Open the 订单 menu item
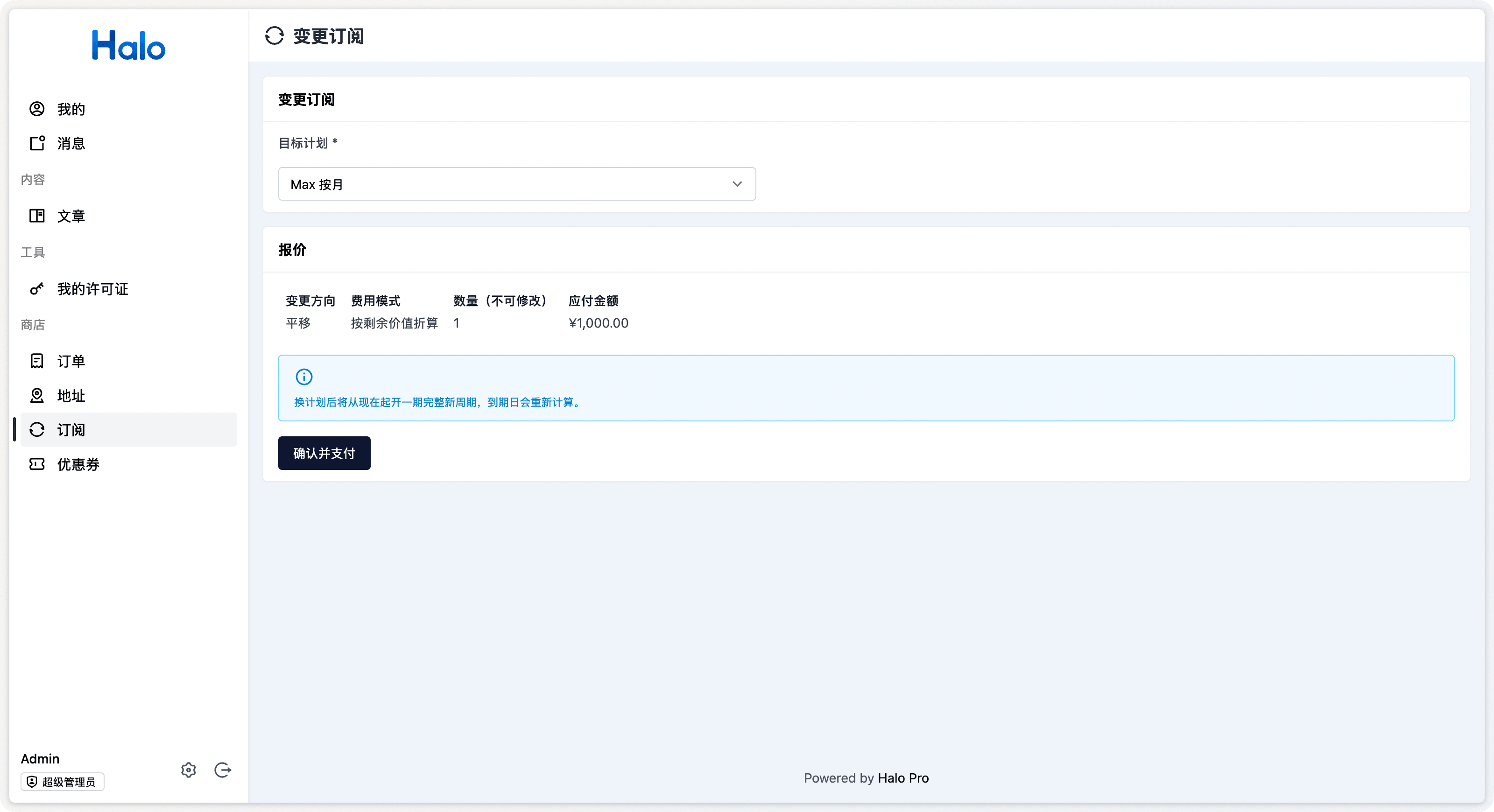Viewport: 1494px width, 812px height. [x=129, y=361]
